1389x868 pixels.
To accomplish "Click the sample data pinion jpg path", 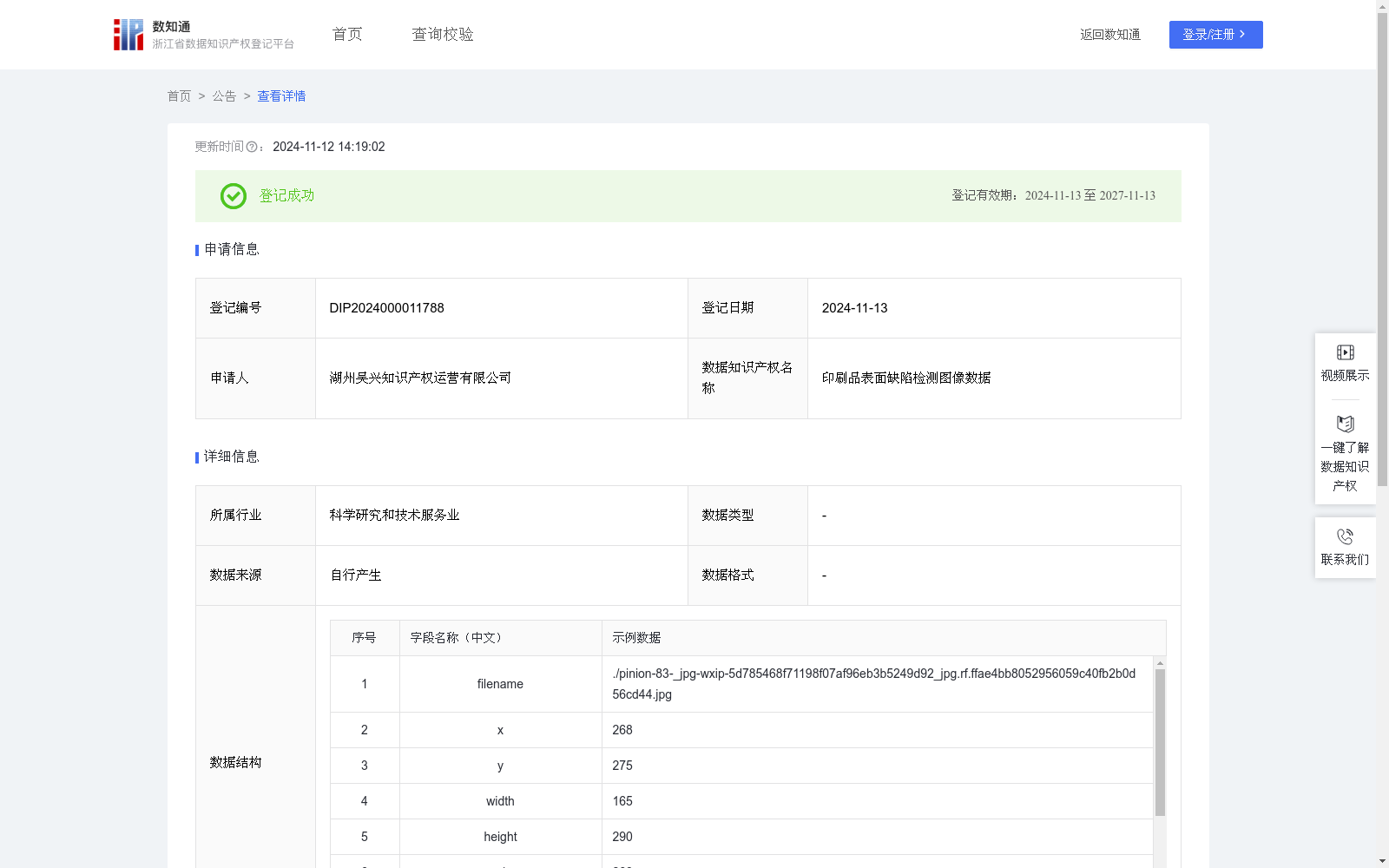I will click(x=873, y=684).
